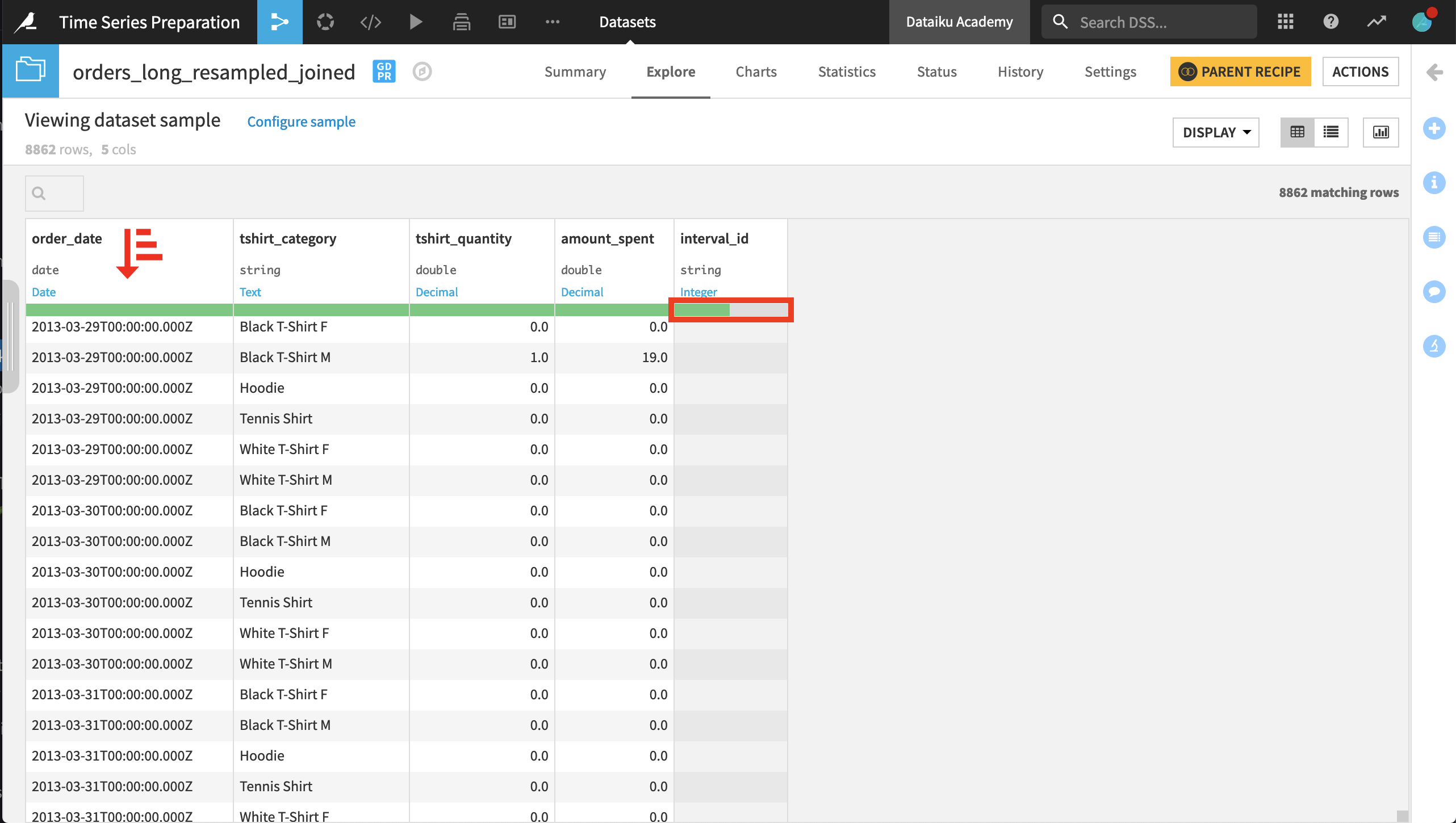The height and width of the screenshot is (823, 1456).
Task: Open the applications grid menu icon
Action: click(1286, 22)
